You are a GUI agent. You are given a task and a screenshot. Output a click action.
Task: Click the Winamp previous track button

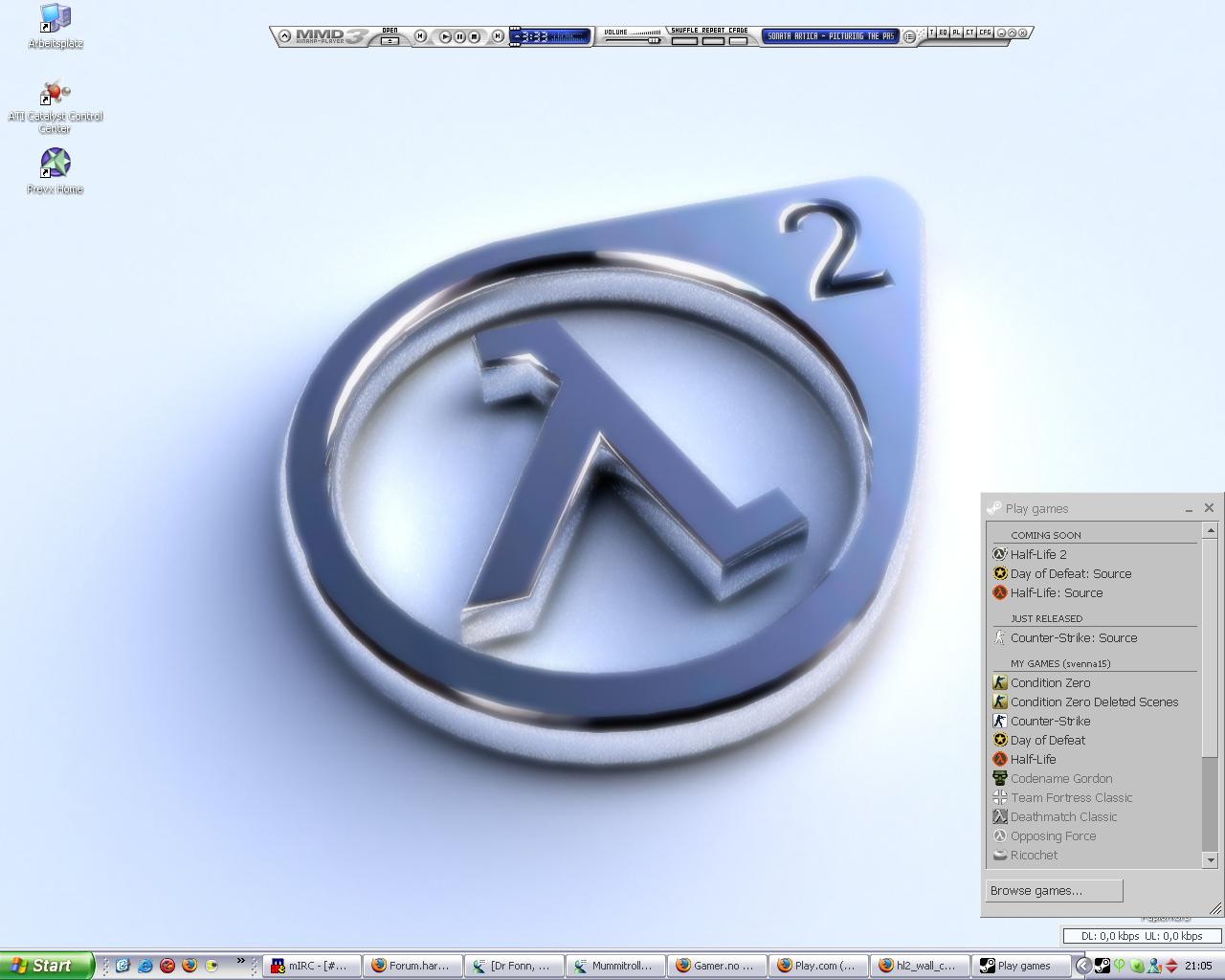420,36
